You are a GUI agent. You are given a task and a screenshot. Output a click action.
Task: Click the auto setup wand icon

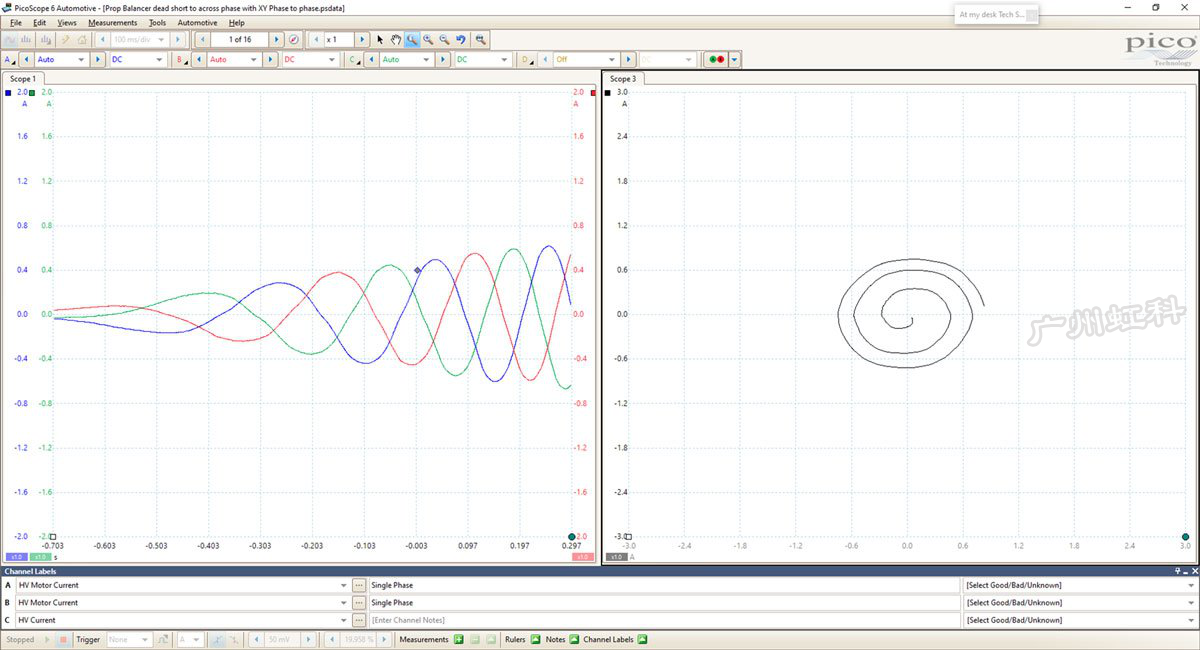tap(66, 40)
